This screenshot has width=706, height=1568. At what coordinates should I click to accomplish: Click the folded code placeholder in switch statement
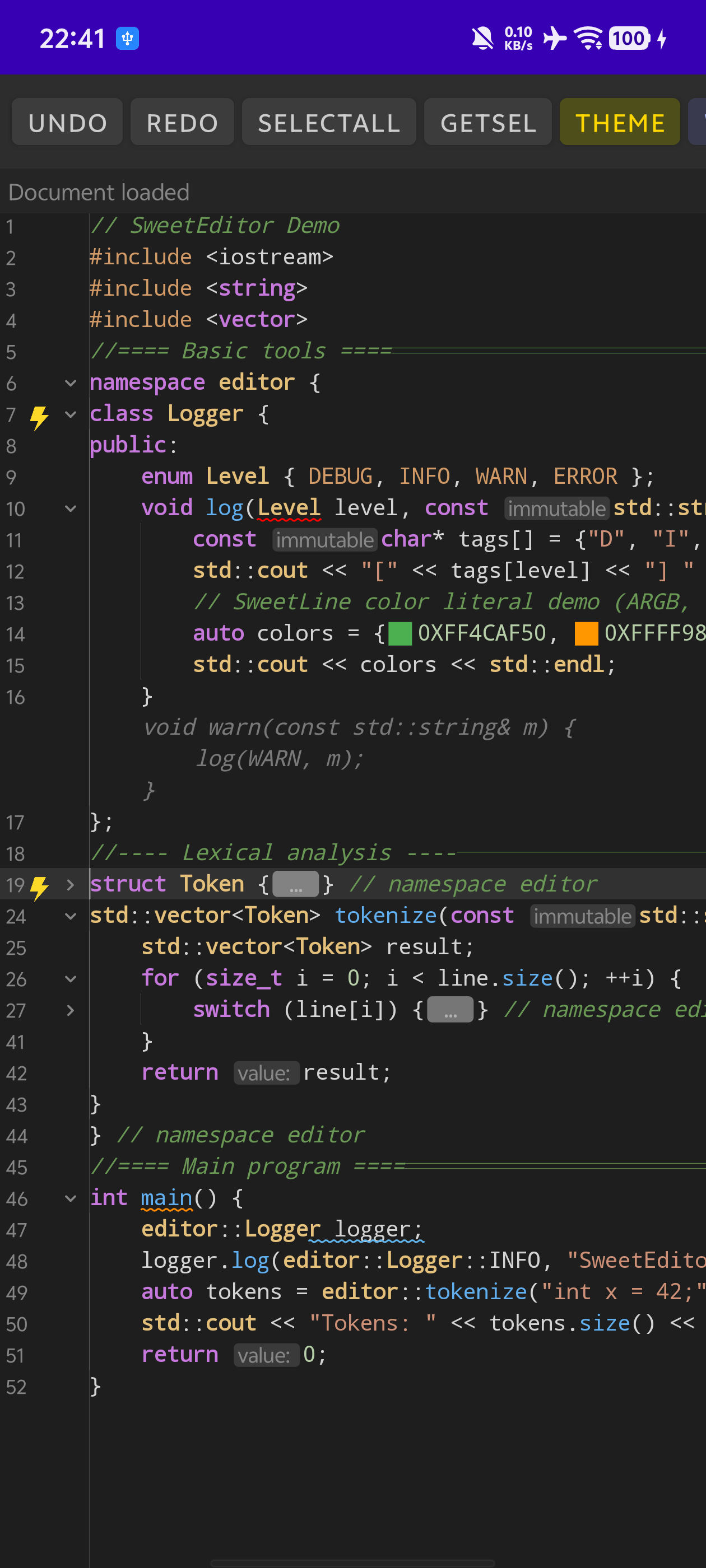click(x=450, y=1010)
